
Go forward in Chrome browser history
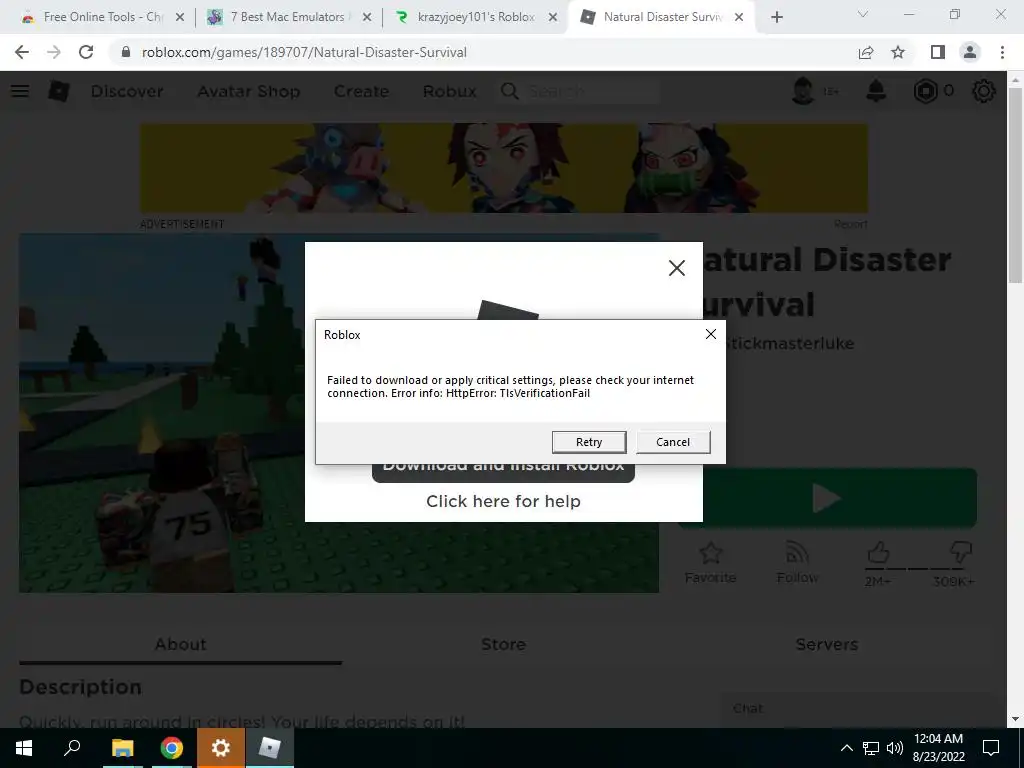(x=54, y=52)
